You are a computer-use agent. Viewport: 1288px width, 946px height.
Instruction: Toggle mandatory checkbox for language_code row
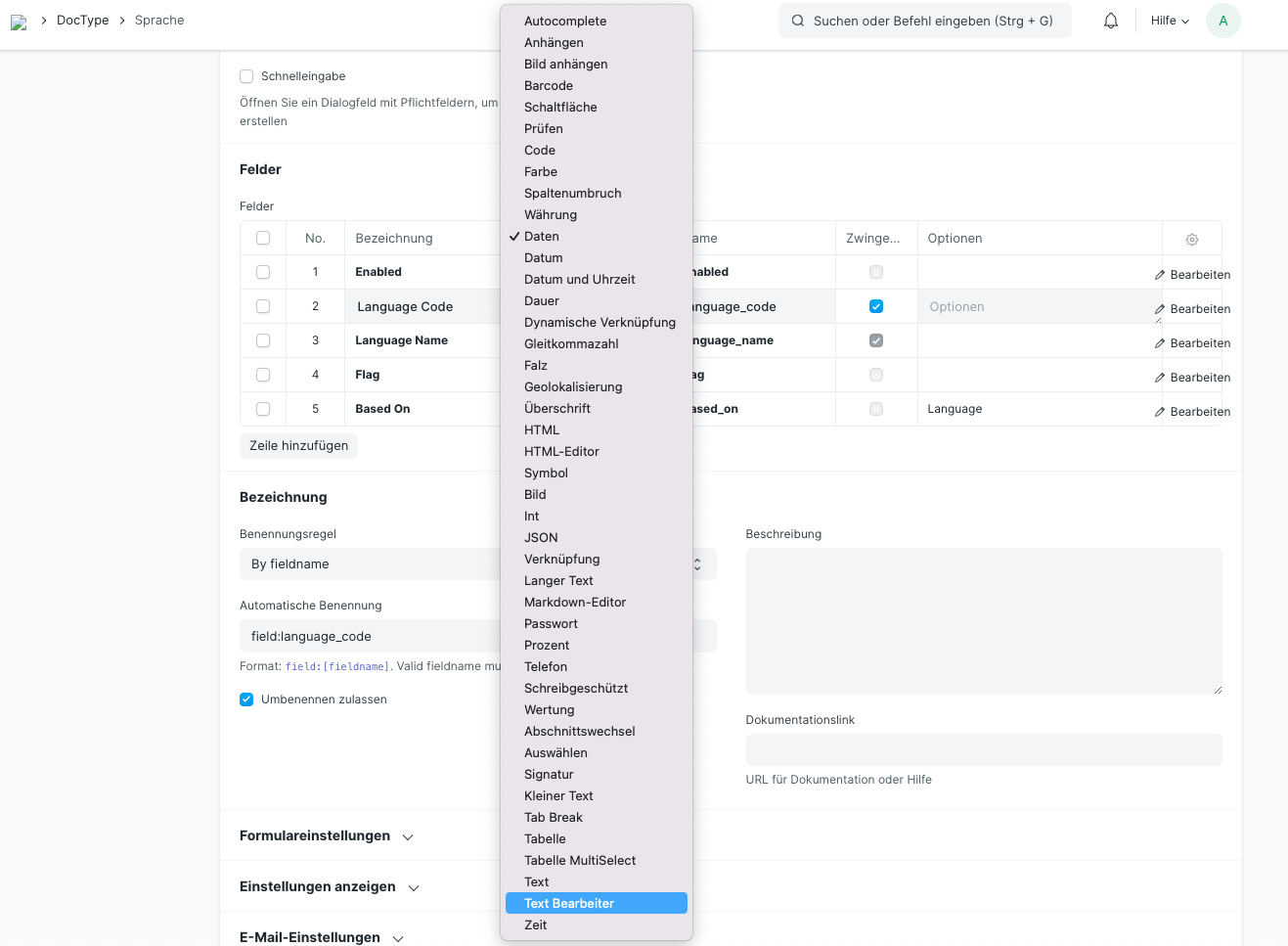tap(876, 306)
